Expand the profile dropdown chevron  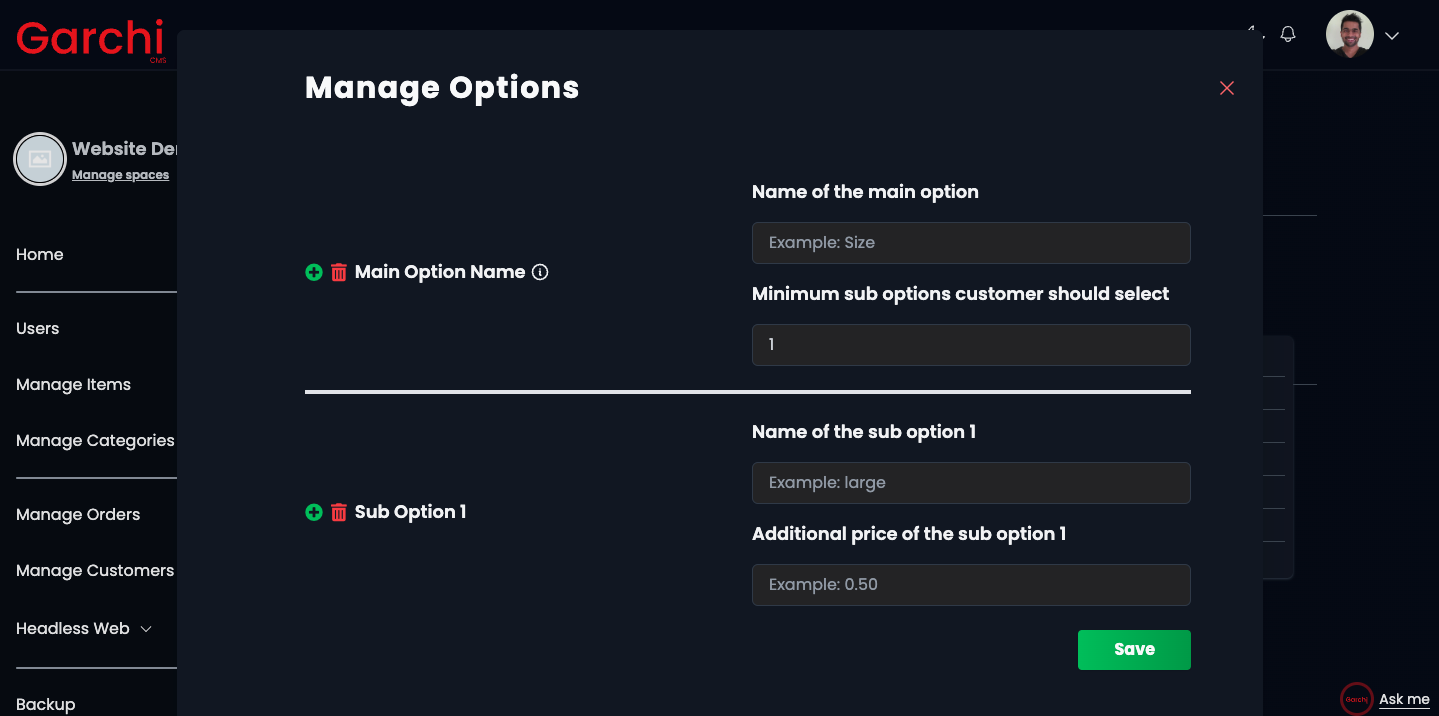click(1392, 36)
